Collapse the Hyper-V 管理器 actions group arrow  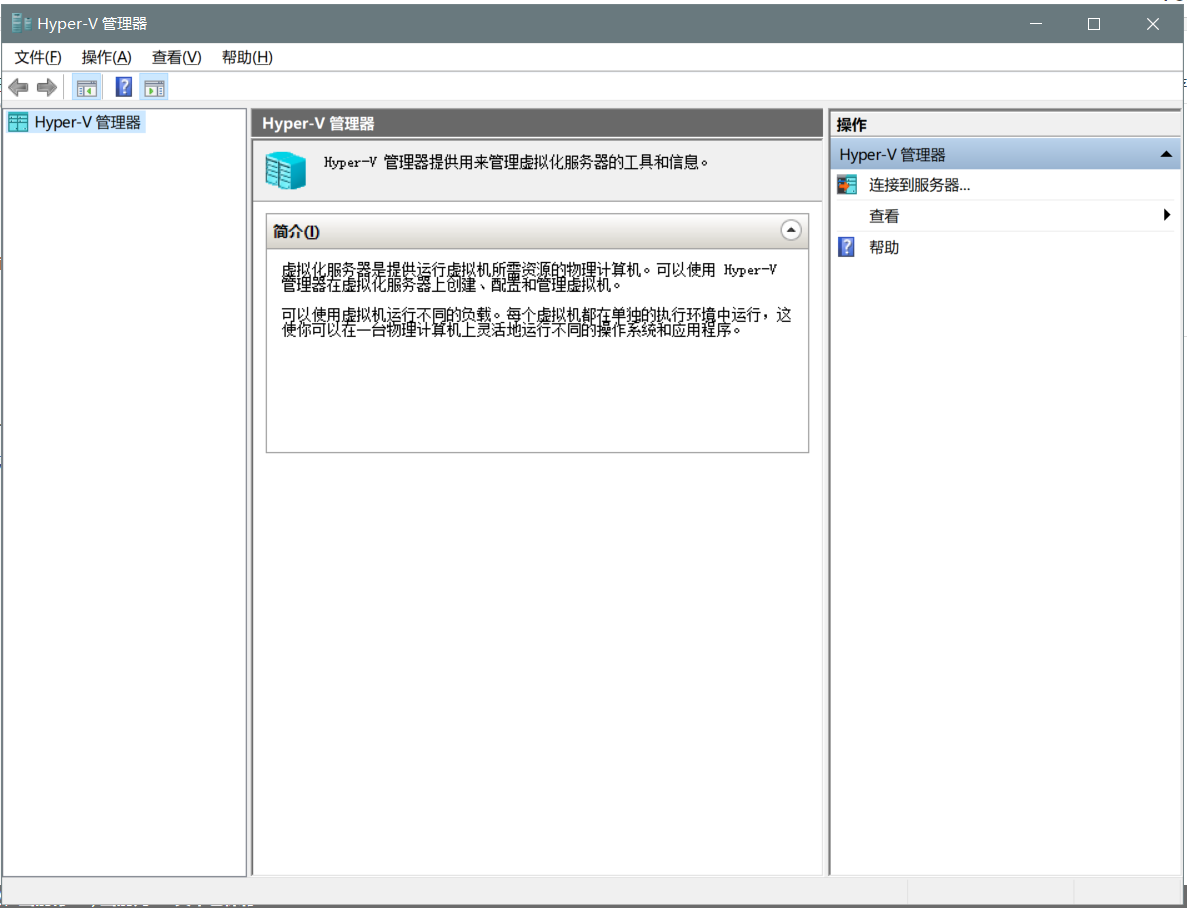(x=1166, y=154)
